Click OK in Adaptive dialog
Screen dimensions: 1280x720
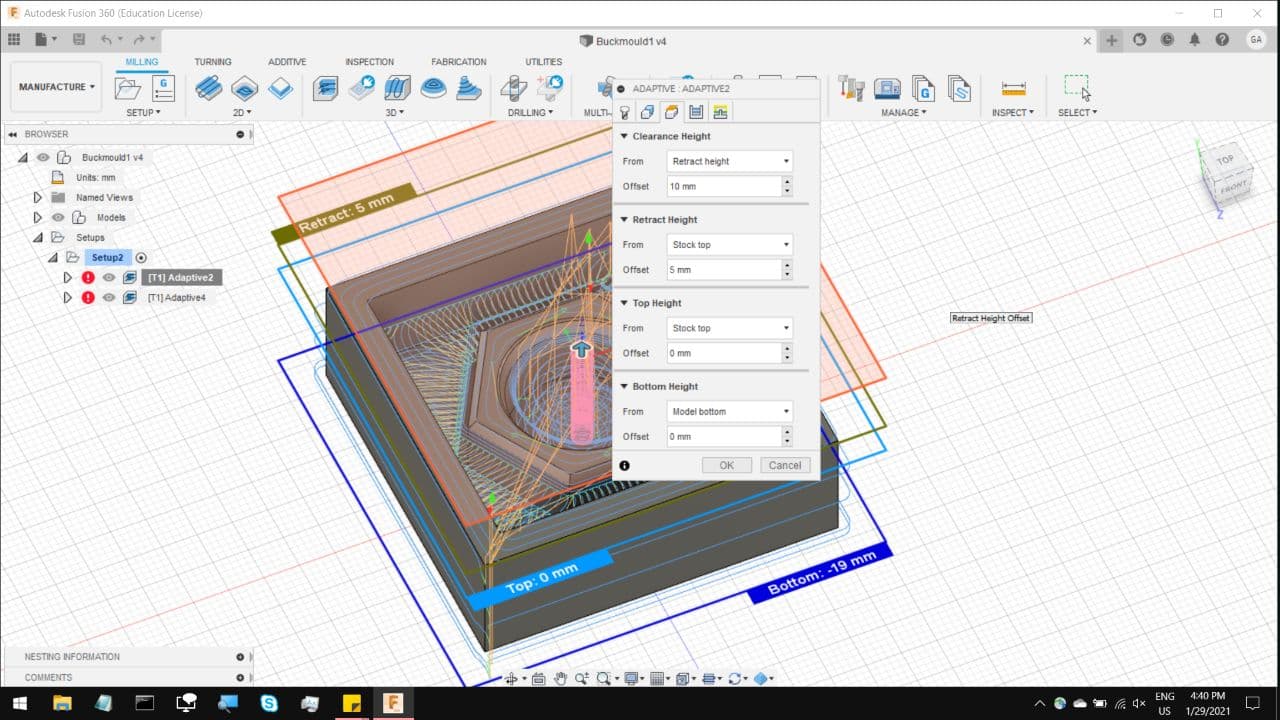[726, 465]
